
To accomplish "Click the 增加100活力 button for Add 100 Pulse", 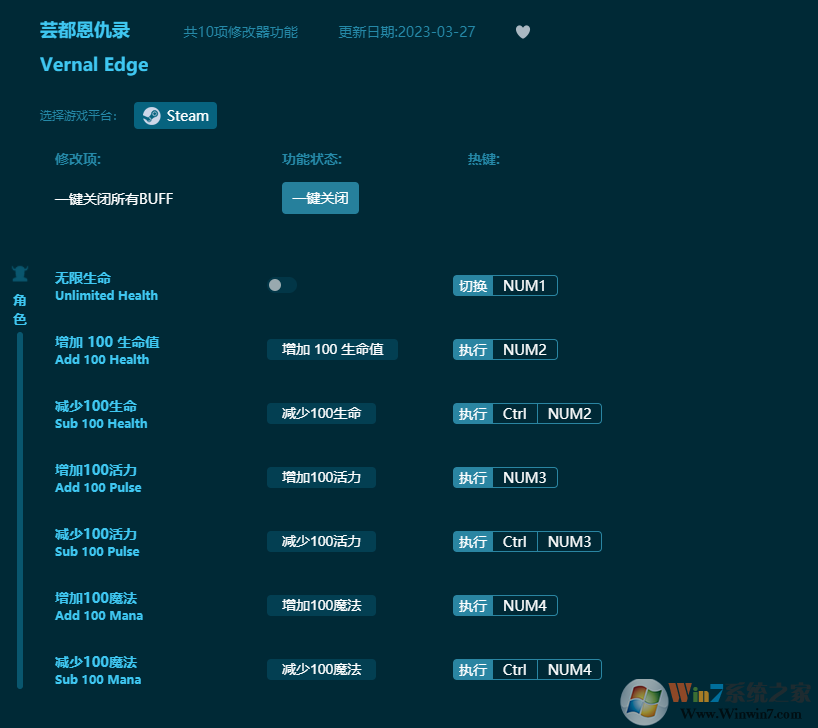I will click(x=321, y=477).
